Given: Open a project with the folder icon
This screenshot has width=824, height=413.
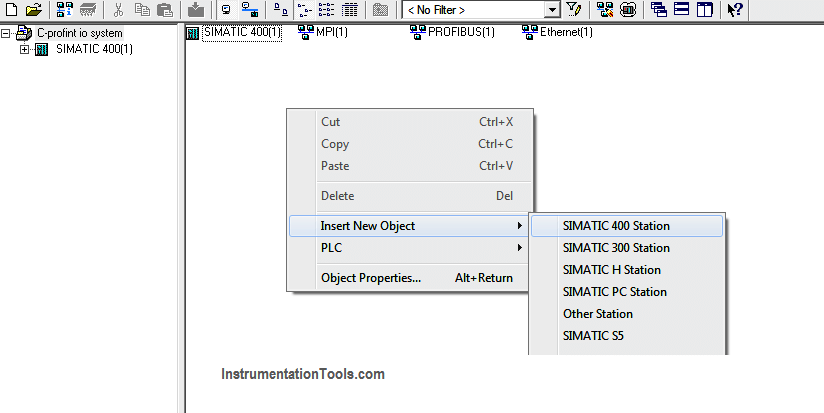Looking at the screenshot, I should [x=34, y=9].
